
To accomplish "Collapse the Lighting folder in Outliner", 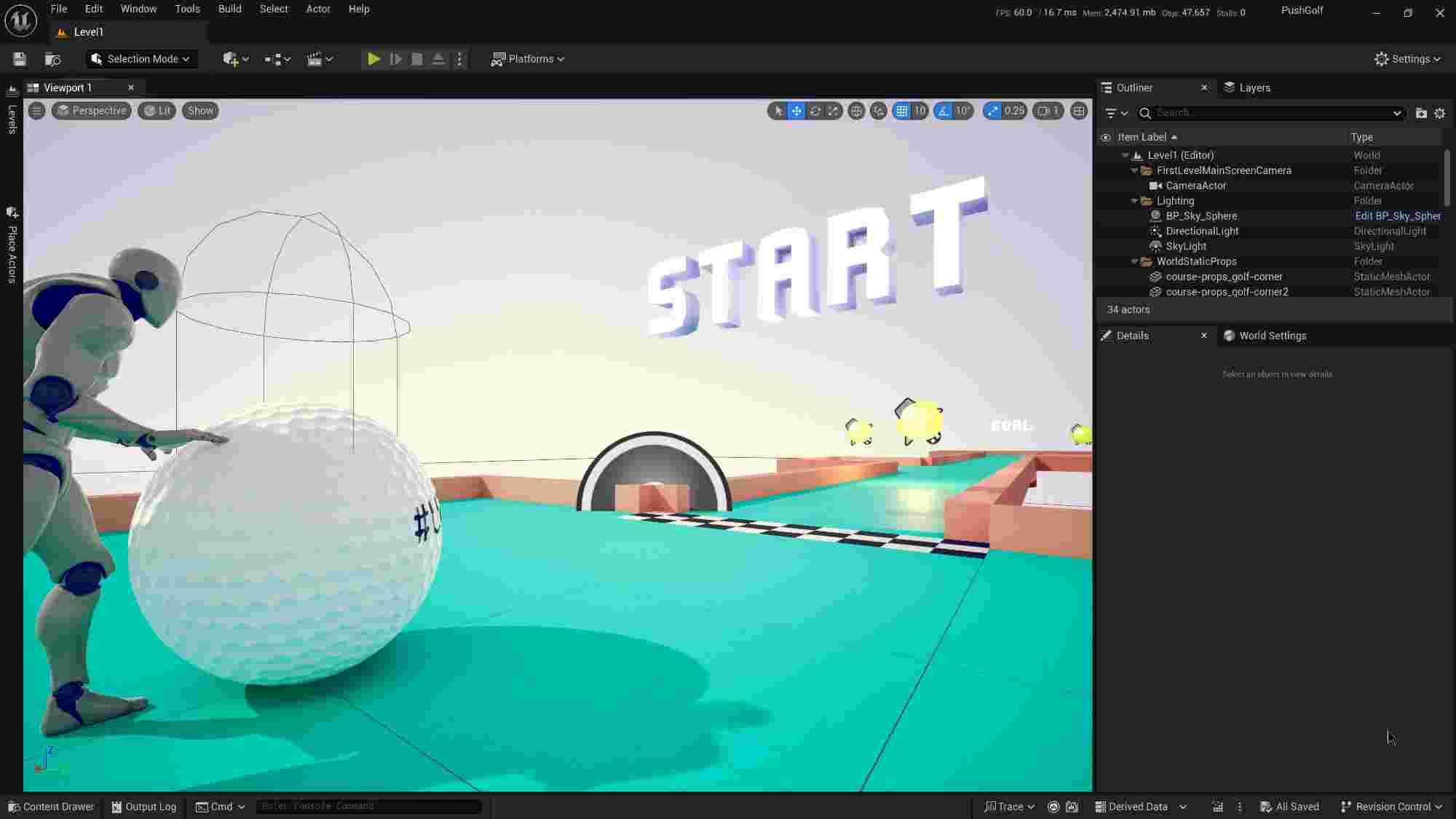I will [1135, 200].
